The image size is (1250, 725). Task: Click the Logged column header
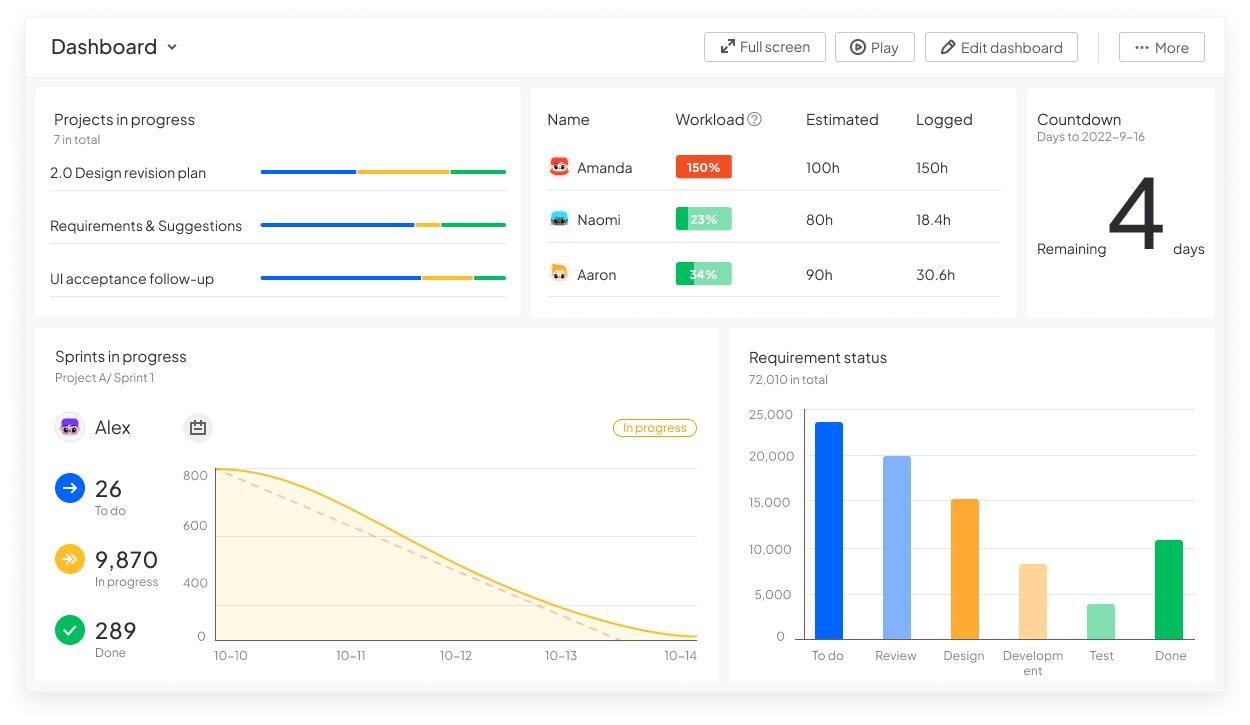coord(944,119)
